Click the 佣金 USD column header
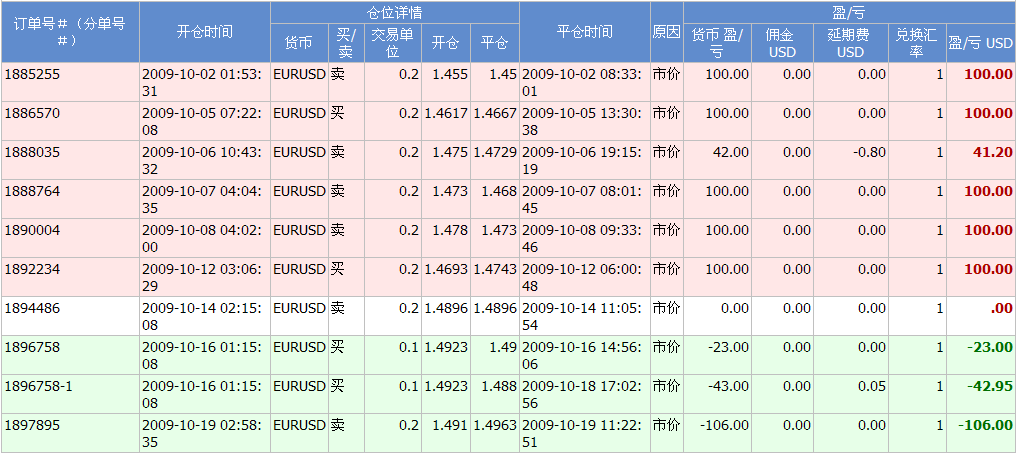The image size is (1026, 461). 782,44
